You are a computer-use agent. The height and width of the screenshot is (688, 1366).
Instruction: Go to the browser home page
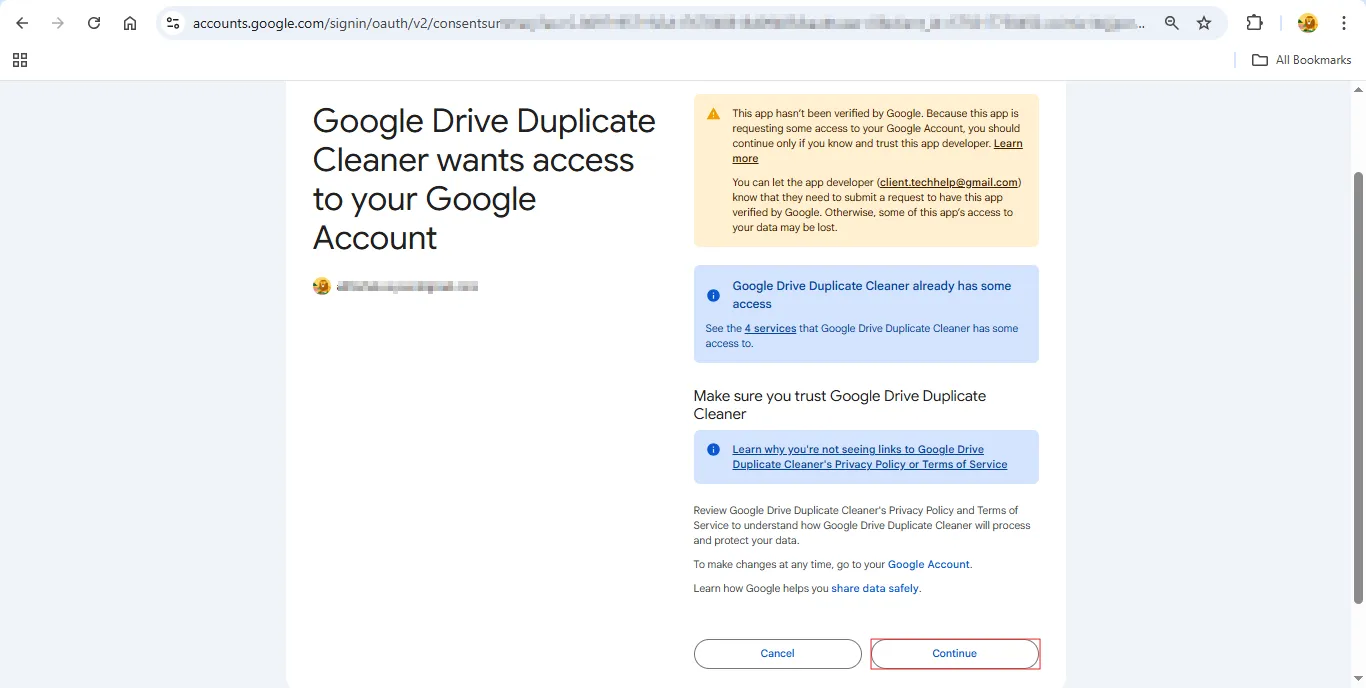(x=130, y=23)
